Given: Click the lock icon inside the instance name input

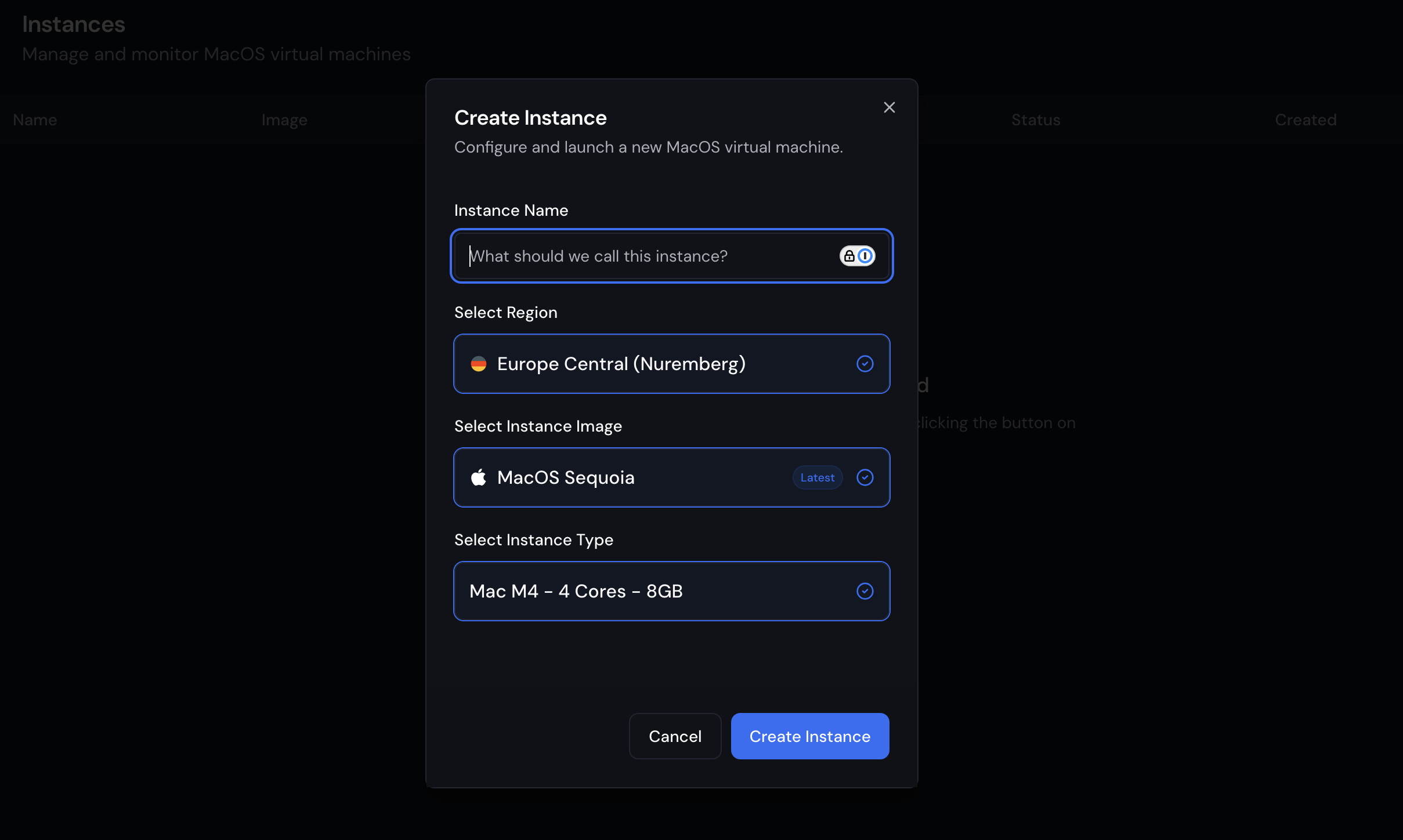Looking at the screenshot, I should point(848,255).
